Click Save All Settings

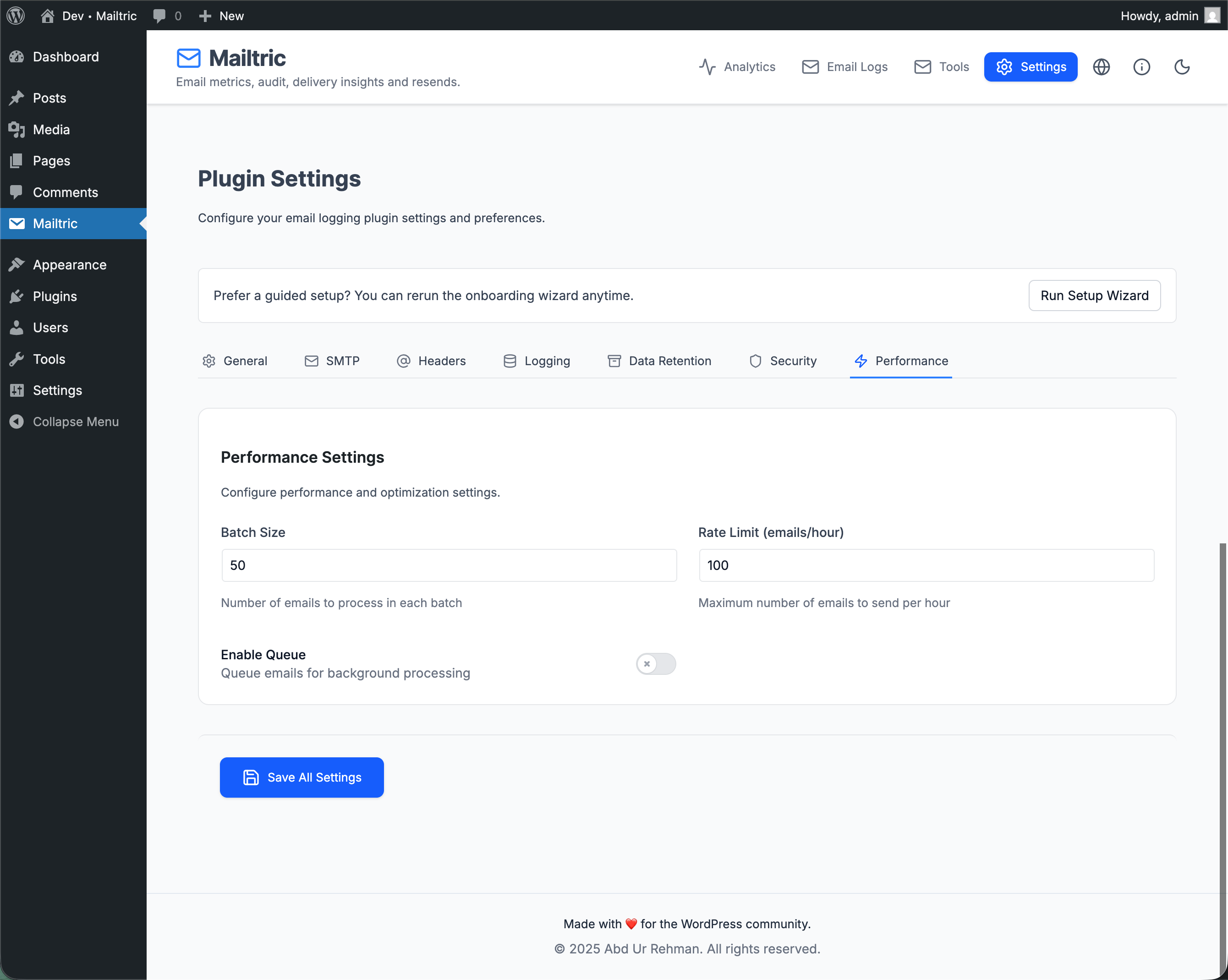point(302,777)
